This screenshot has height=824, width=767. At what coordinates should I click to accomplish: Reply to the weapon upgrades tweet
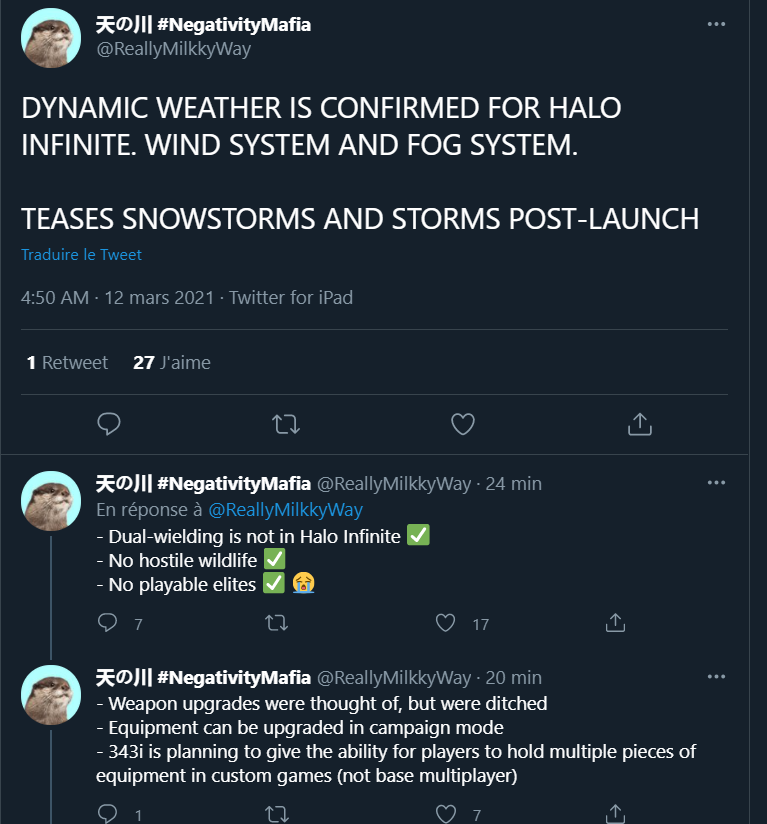click(x=109, y=814)
